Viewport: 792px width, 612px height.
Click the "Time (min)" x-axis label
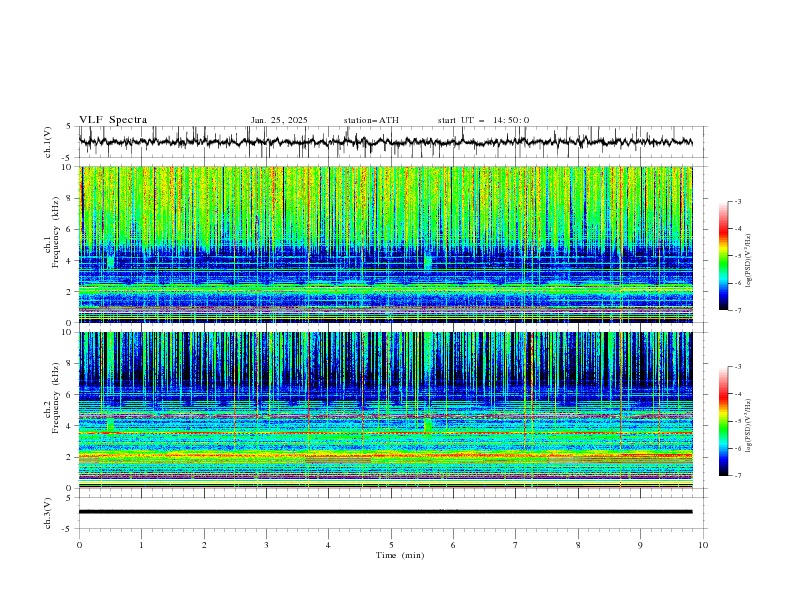point(400,555)
